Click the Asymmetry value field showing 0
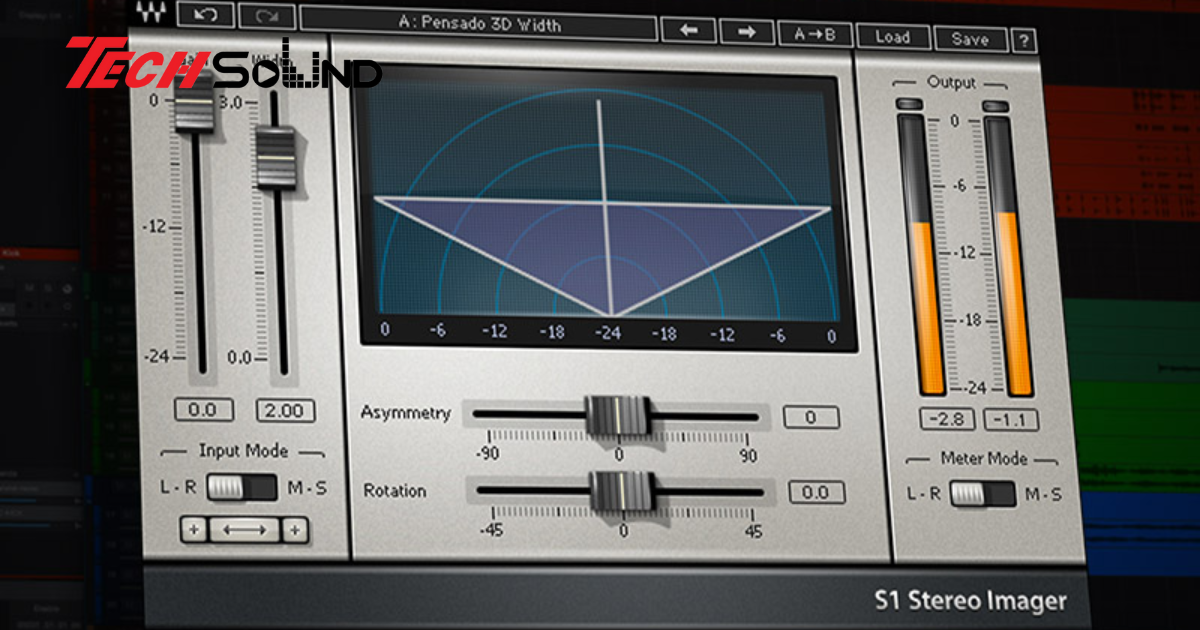Viewport: 1200px width, 630px height. 811,416
